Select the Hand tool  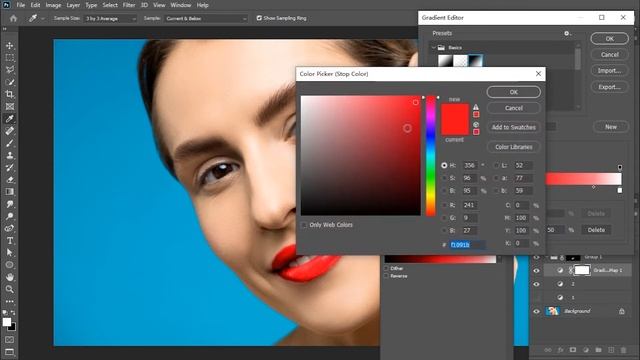pos(9,277)
